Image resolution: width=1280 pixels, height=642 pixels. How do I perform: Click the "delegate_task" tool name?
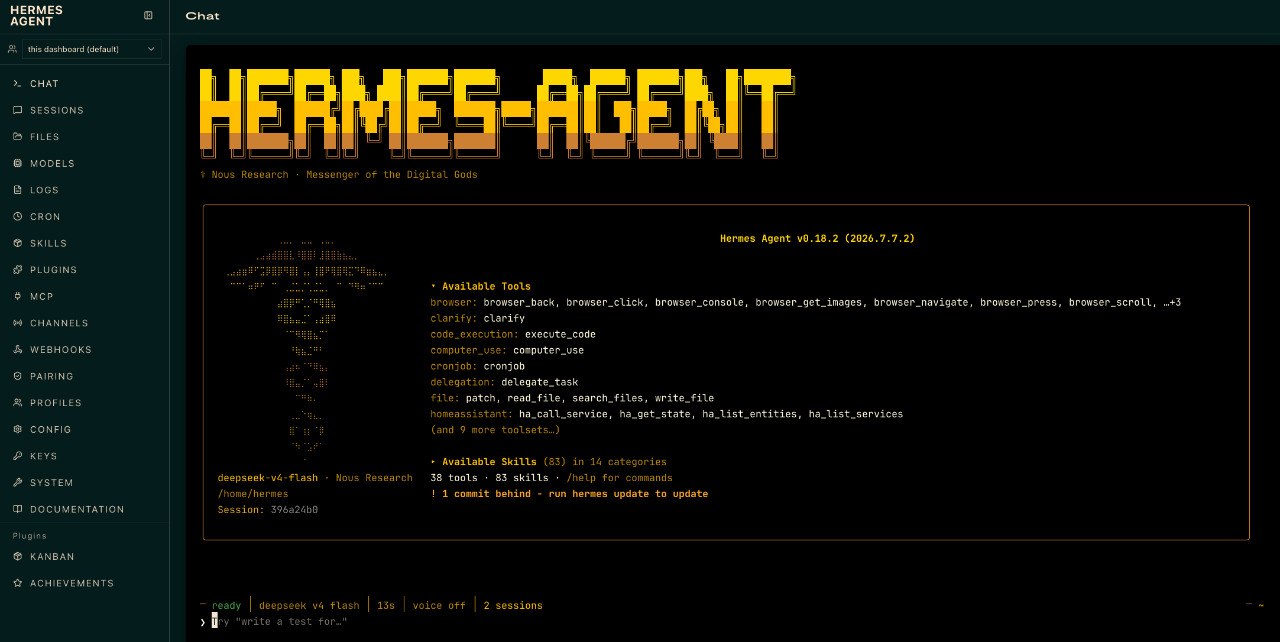(539, 382)
